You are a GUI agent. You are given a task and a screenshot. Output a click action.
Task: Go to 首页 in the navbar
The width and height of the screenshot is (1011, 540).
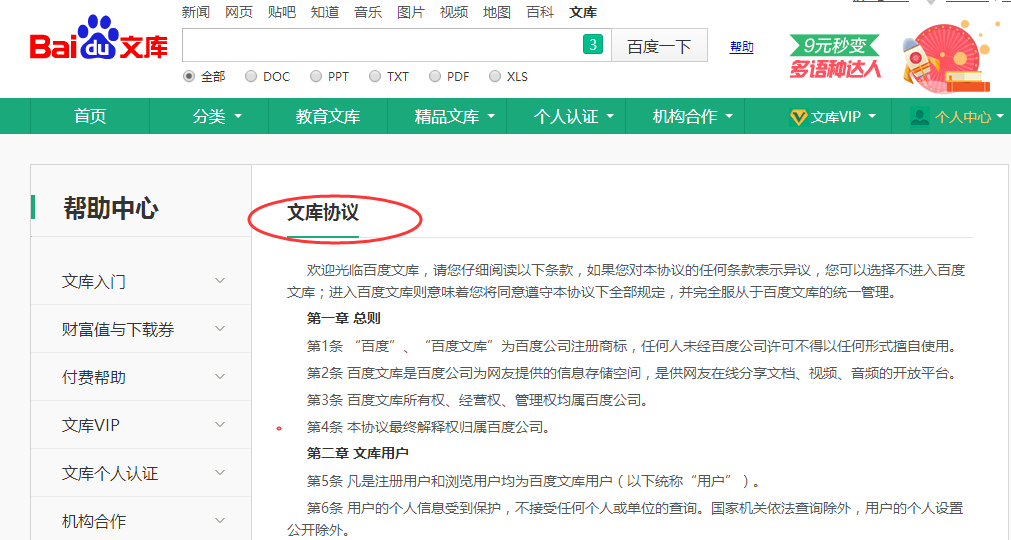(90, 117)
